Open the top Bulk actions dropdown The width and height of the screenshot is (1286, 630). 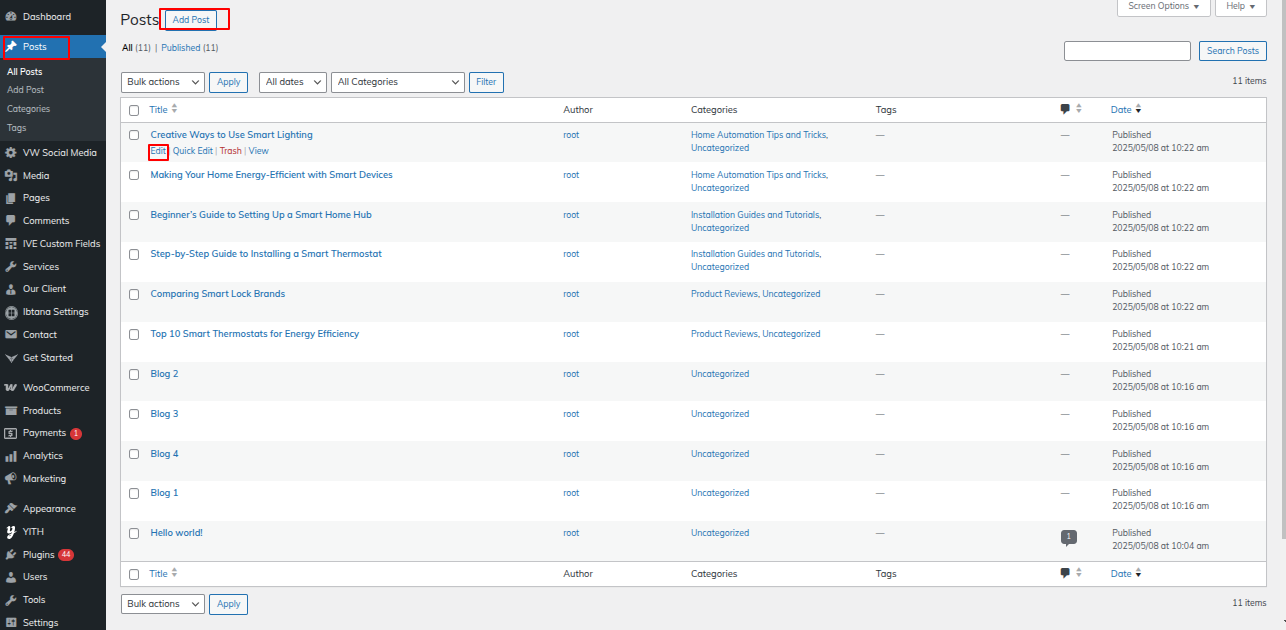tap(162, 82)
